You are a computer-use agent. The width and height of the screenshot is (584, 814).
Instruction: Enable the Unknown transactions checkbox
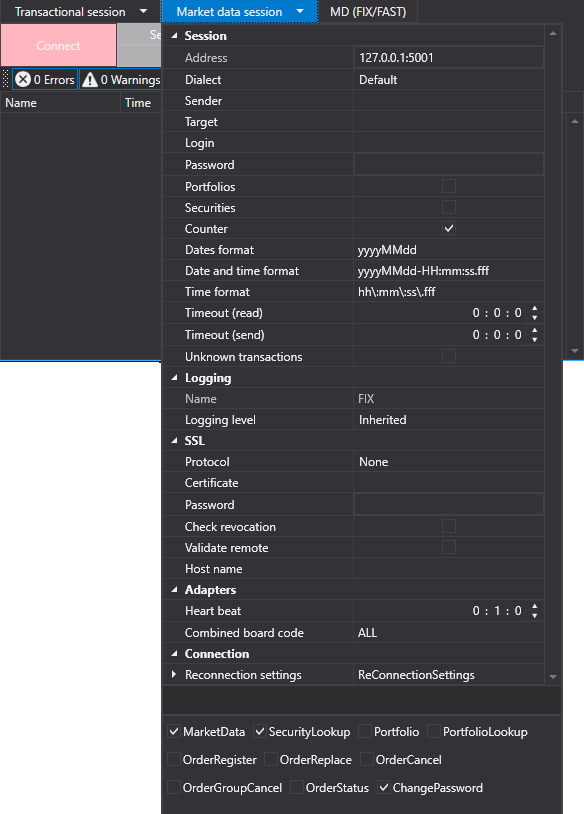(x=449, y=356)
